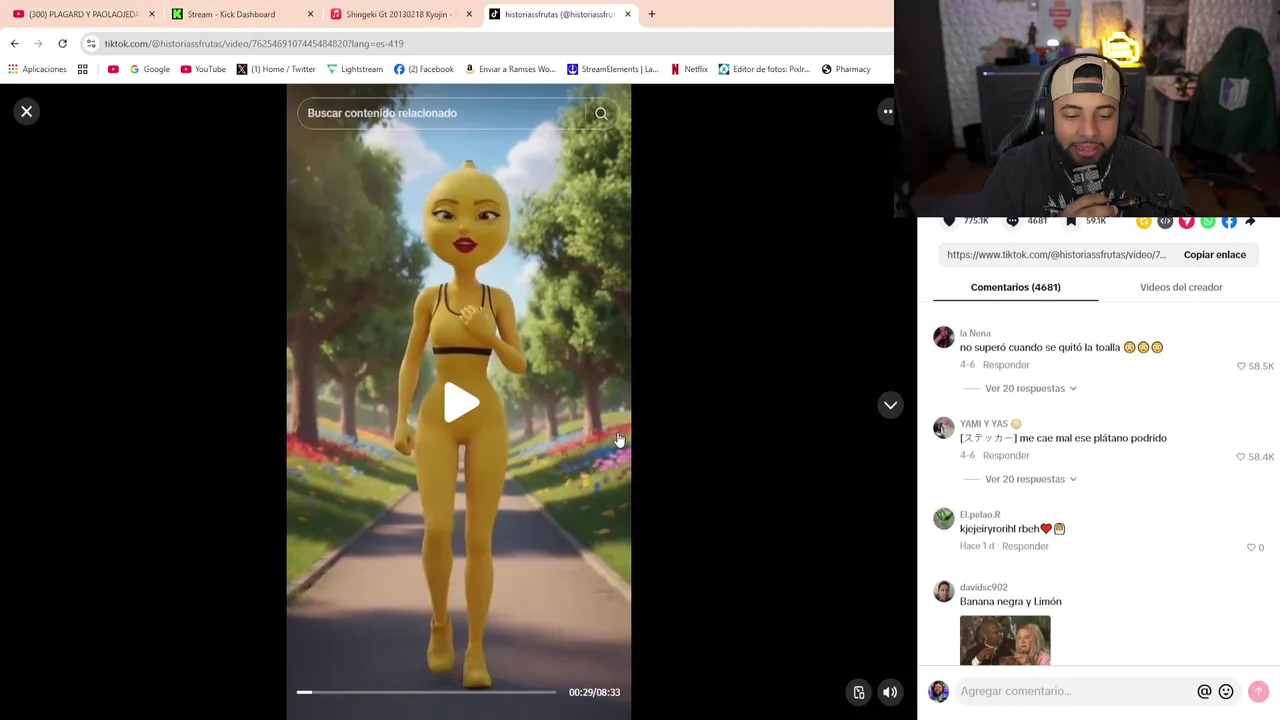Share the video to WhatsApp

[1208, 221]
